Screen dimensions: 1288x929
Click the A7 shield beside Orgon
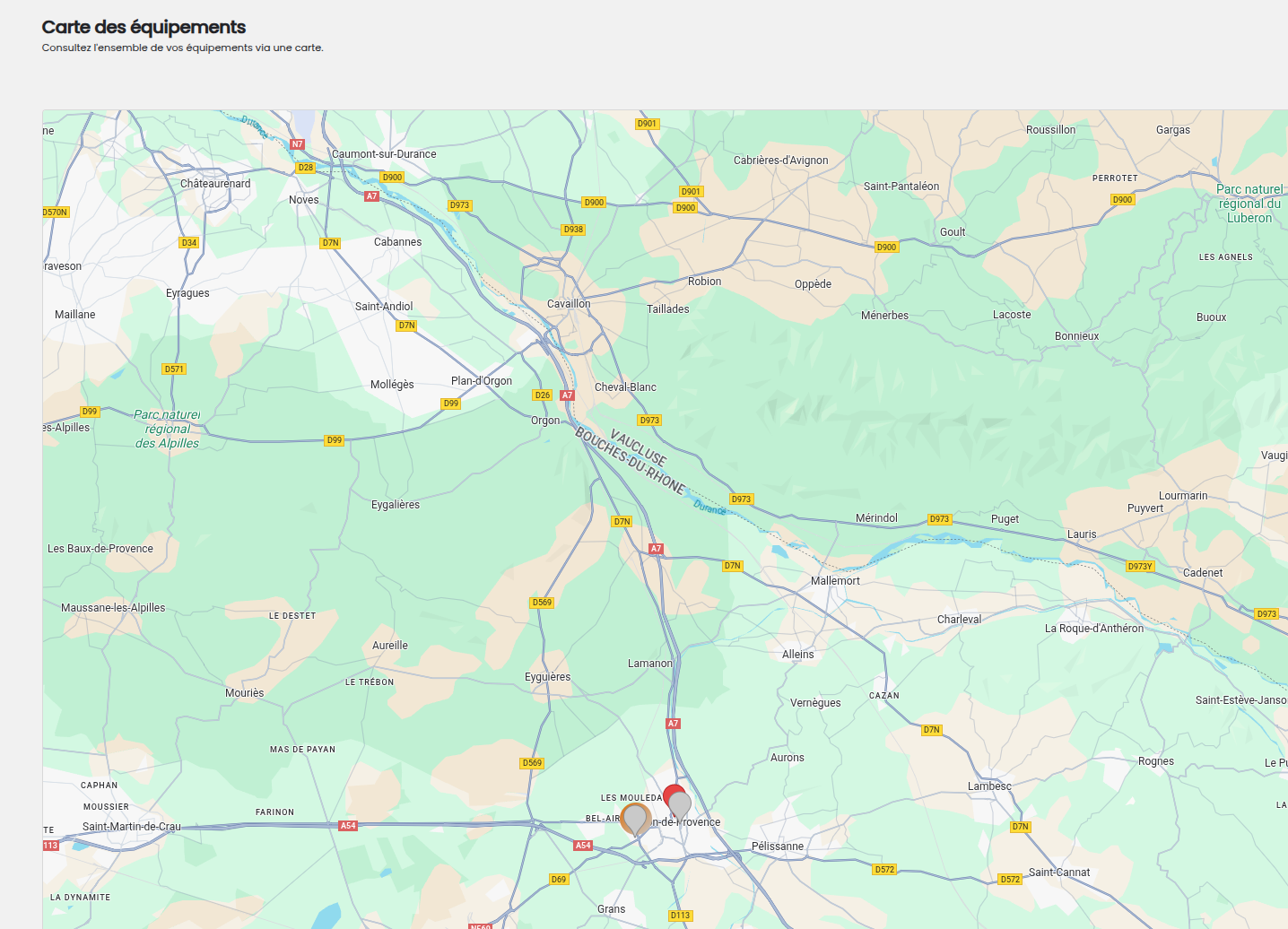point(567,395)
